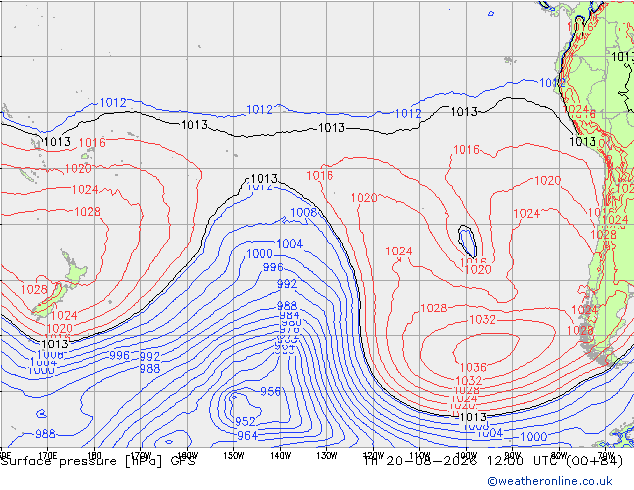Viewport: 634px width, 490px height.
Task: Select the 140W longitude label
Action: pos(280,455)
